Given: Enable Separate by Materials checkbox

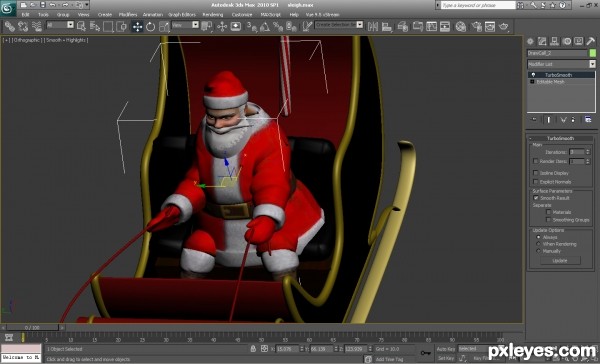Looking at the screenshot, I should point(548,212).
